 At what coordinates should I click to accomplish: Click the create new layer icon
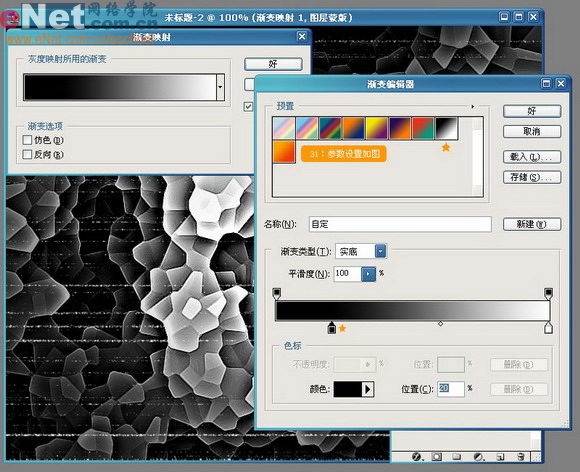pos(500,457)
